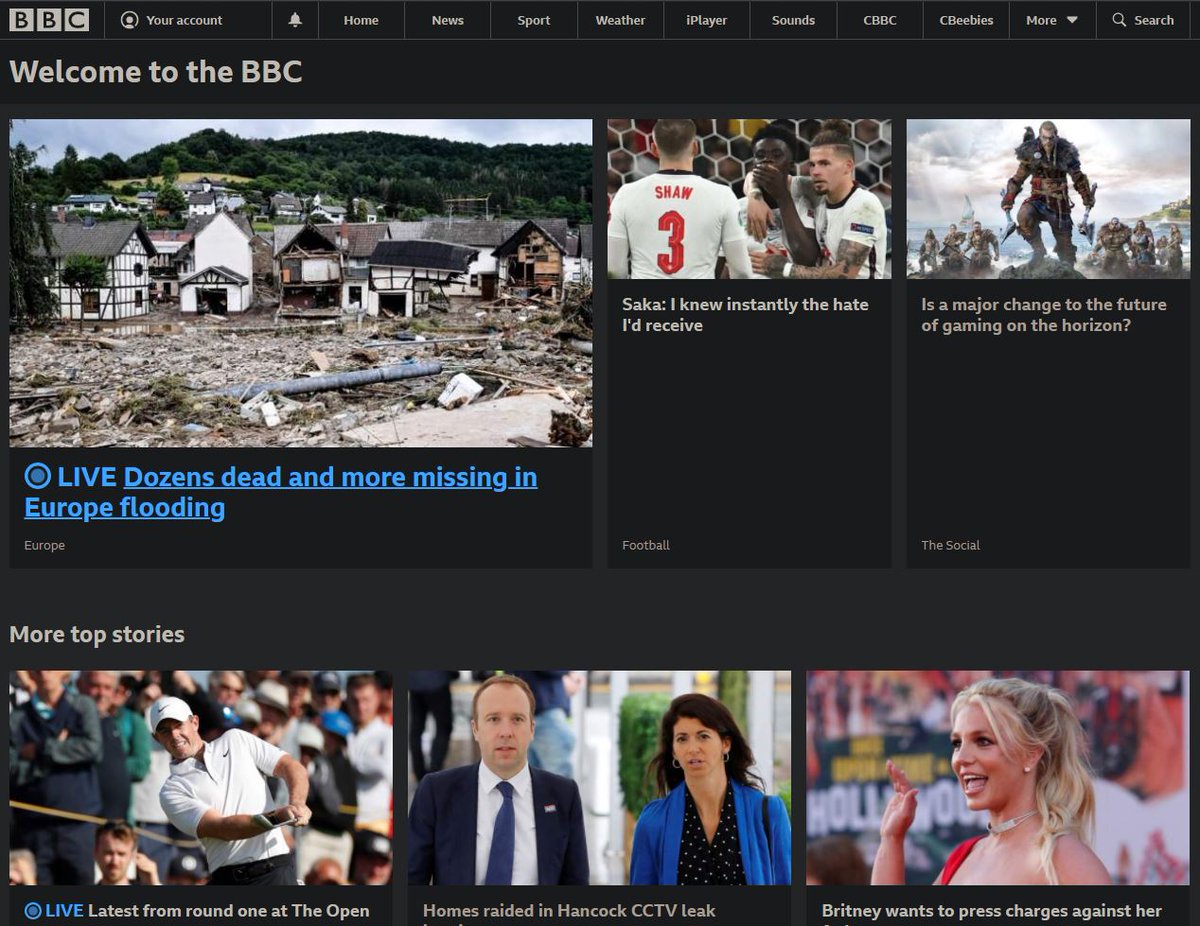Click The Social category tag
1200x926 pixels.
tap(950, 545)
